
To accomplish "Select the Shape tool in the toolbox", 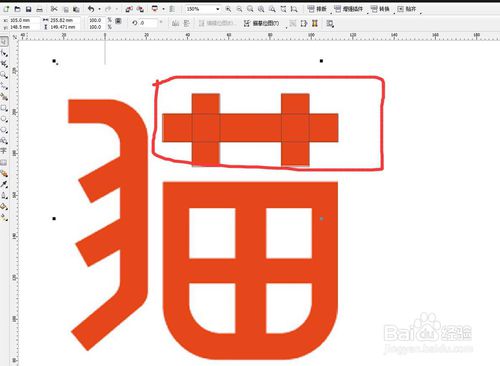I will [x=4, y=53].
